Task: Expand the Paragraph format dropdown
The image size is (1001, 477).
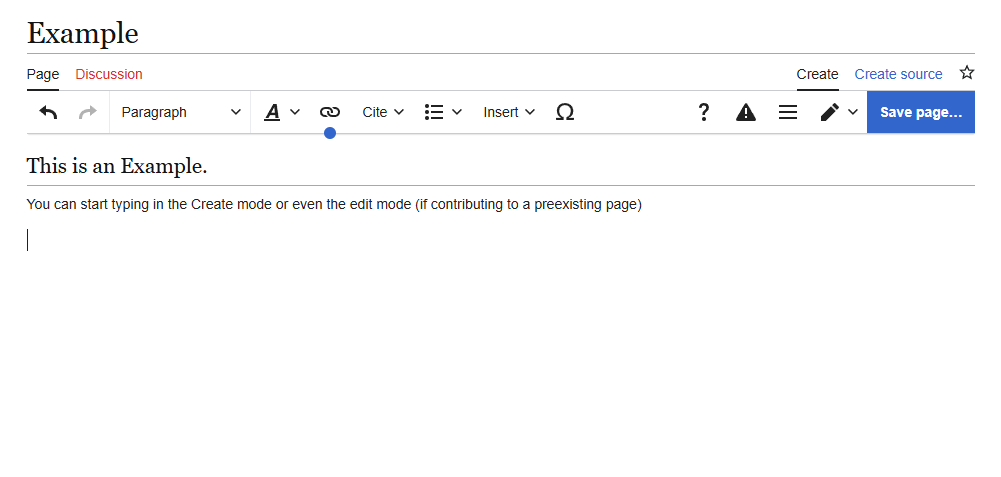Action: (180, 112)
